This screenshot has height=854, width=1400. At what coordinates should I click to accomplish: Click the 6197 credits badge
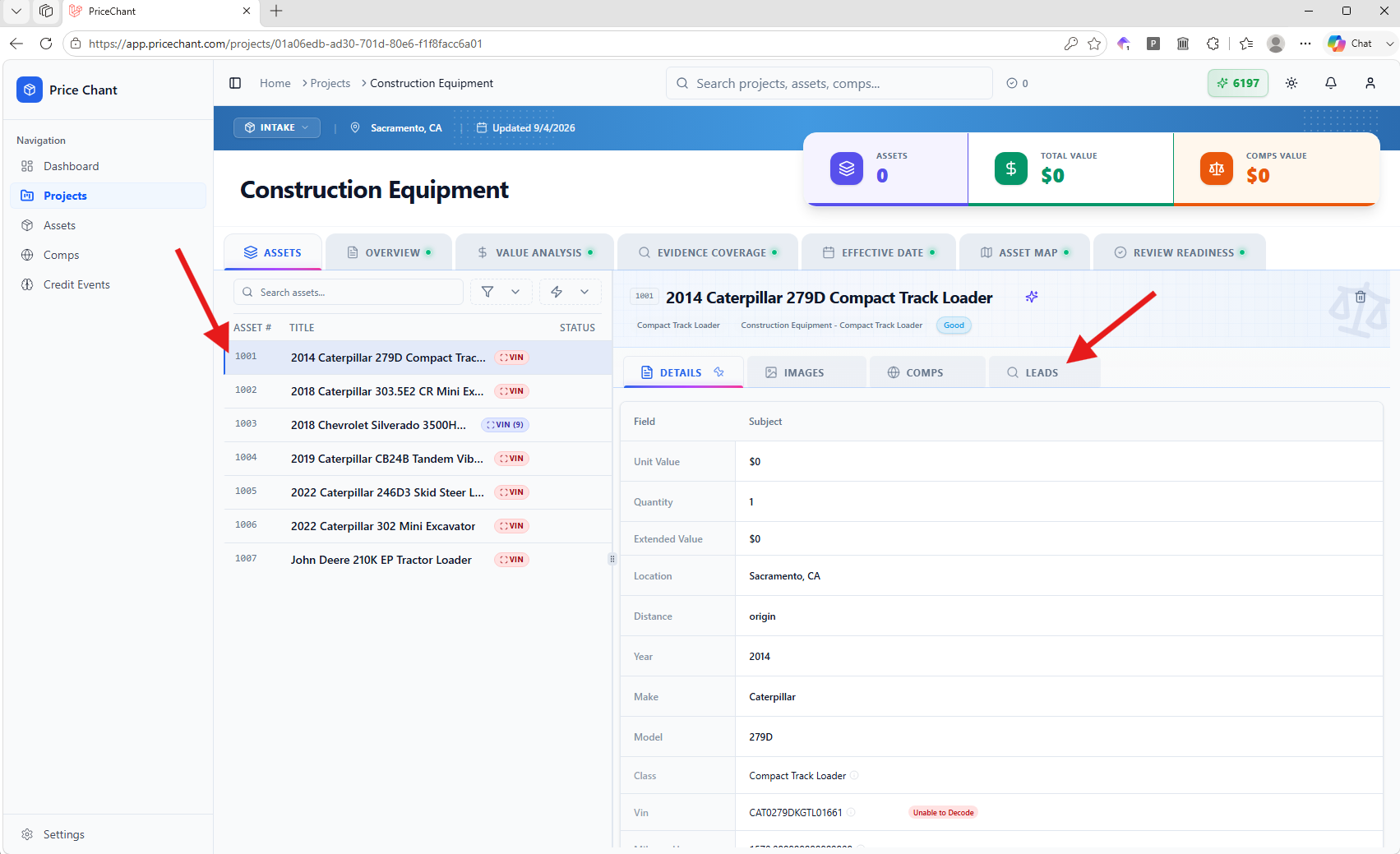tap(1238, 83)
